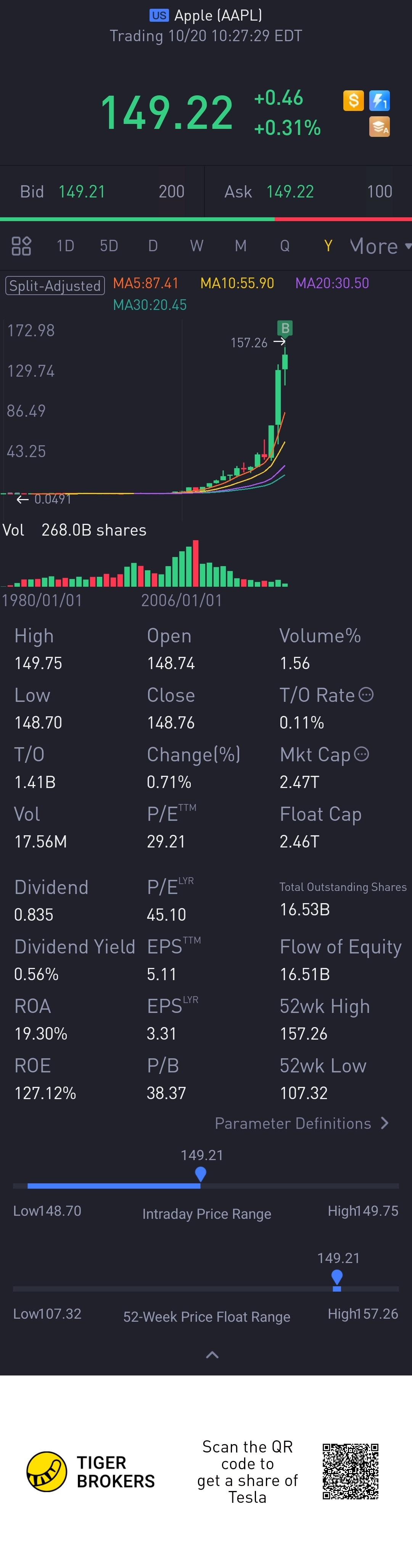Screen dimensions: 412x1568
Task: Expand Parameter Definitions chevron arrow
Action: click(385, 1123)
